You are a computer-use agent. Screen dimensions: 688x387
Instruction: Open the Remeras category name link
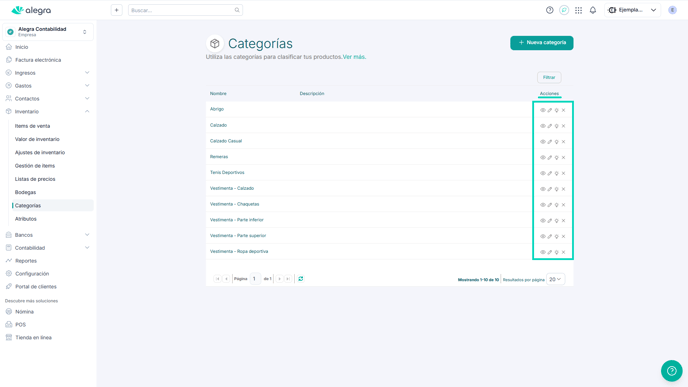point(219,157)
